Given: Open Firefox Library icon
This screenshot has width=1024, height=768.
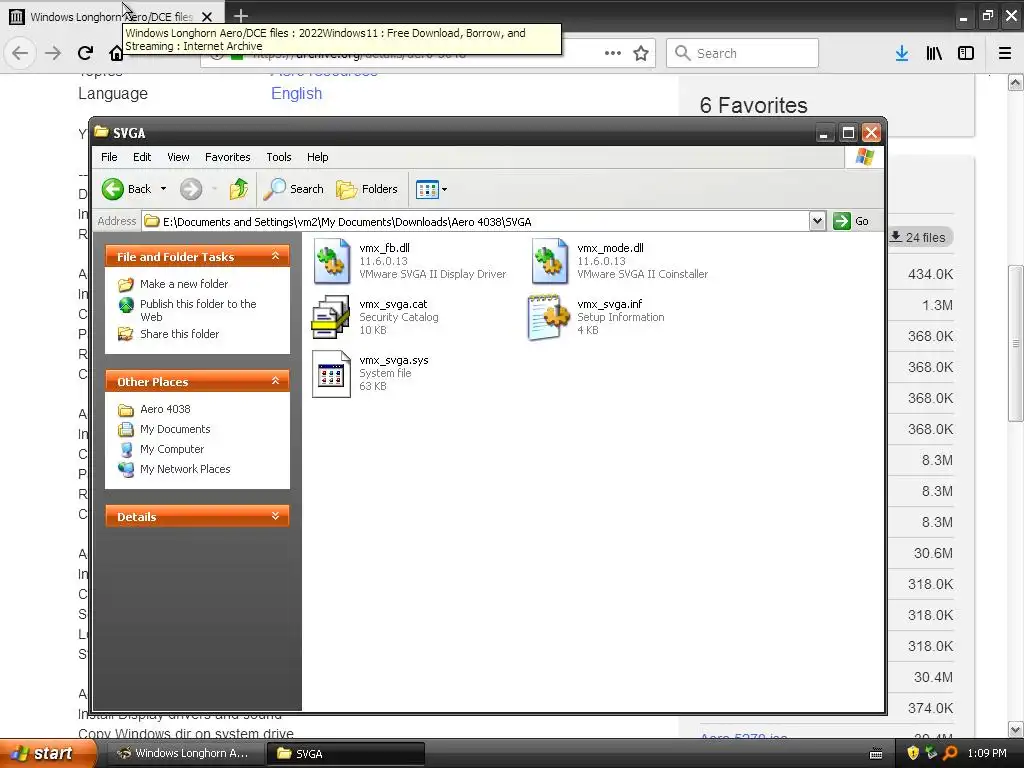Looking at the screenshot, I should point(934,53).
